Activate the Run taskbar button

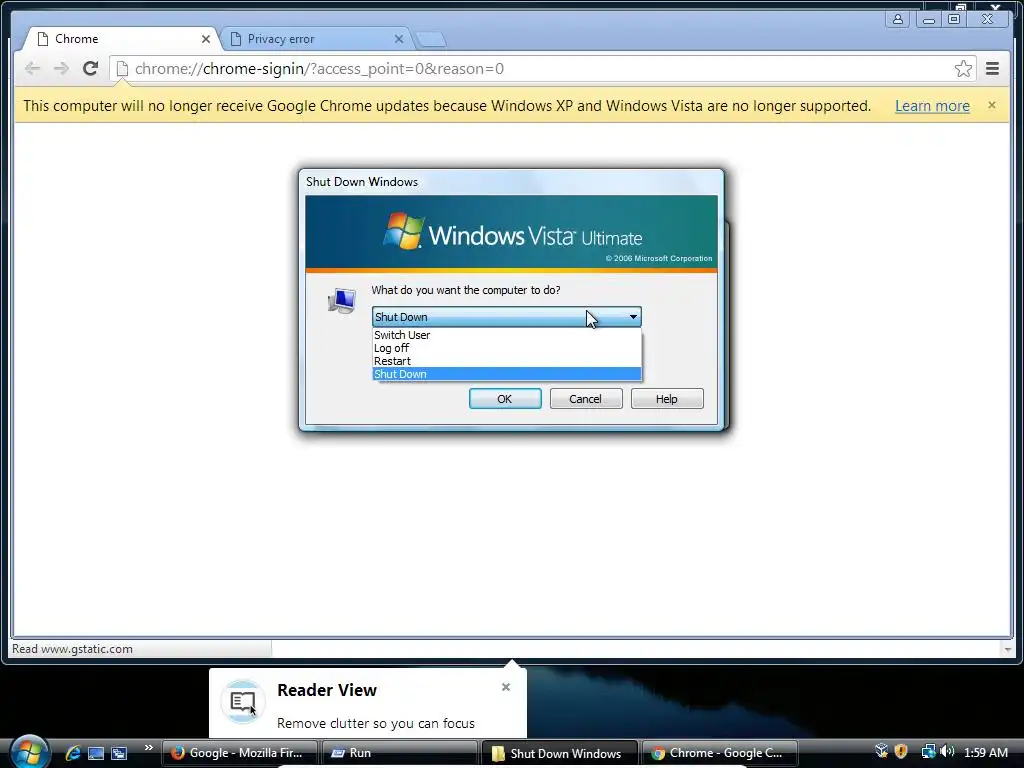click(399, 753)
